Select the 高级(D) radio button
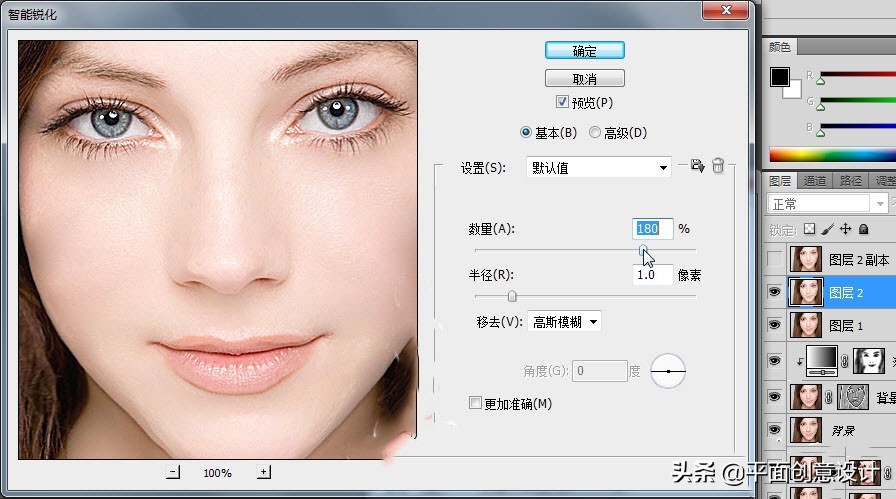Screen dimensions: 896x499 click(595, 133)
